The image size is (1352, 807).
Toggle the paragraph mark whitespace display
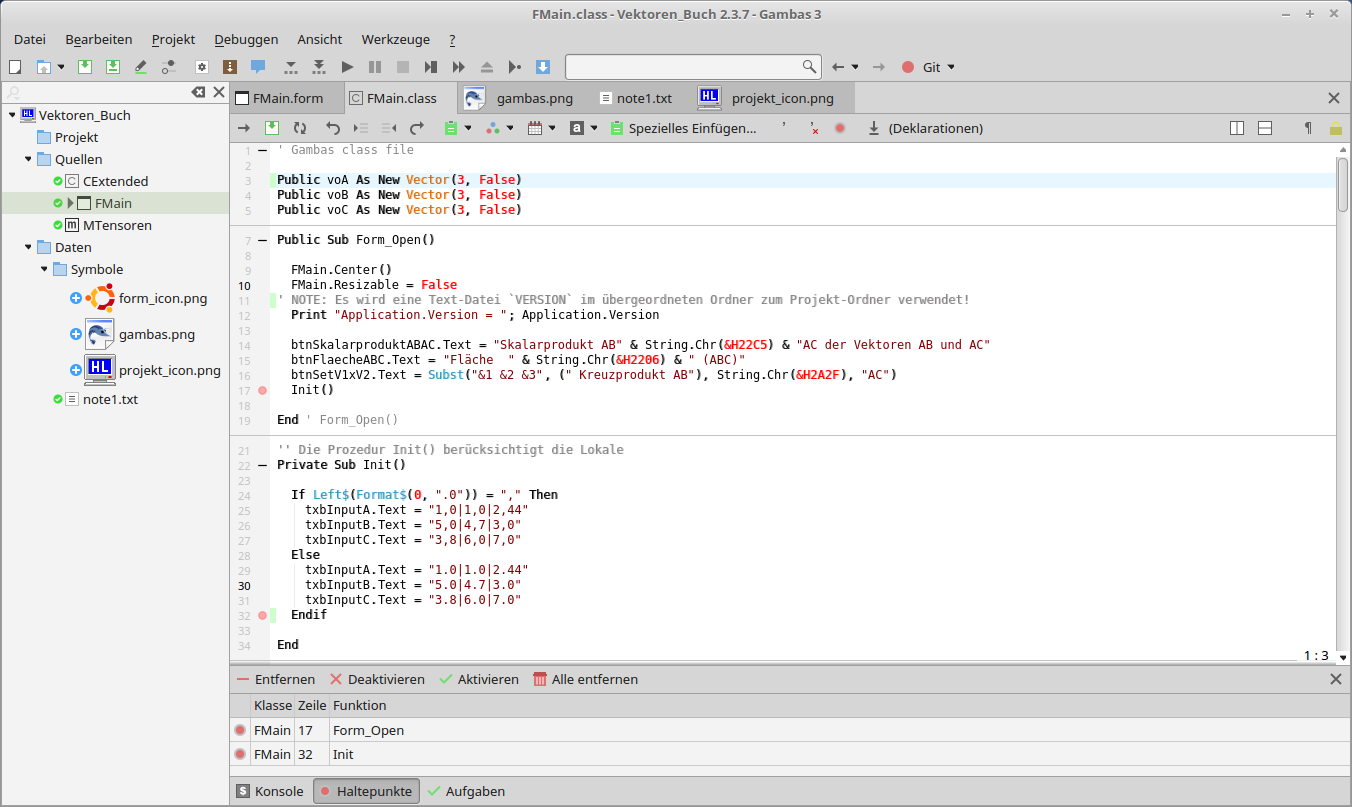click(x=1307, y=128)
